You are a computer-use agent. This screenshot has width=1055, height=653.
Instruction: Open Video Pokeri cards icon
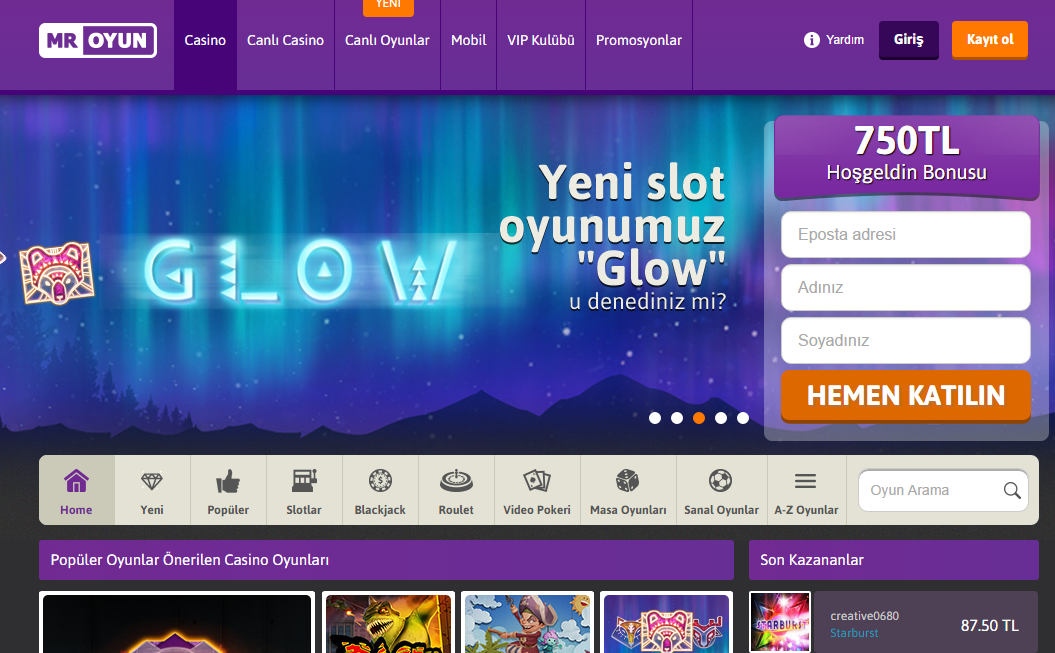[537, 481]
